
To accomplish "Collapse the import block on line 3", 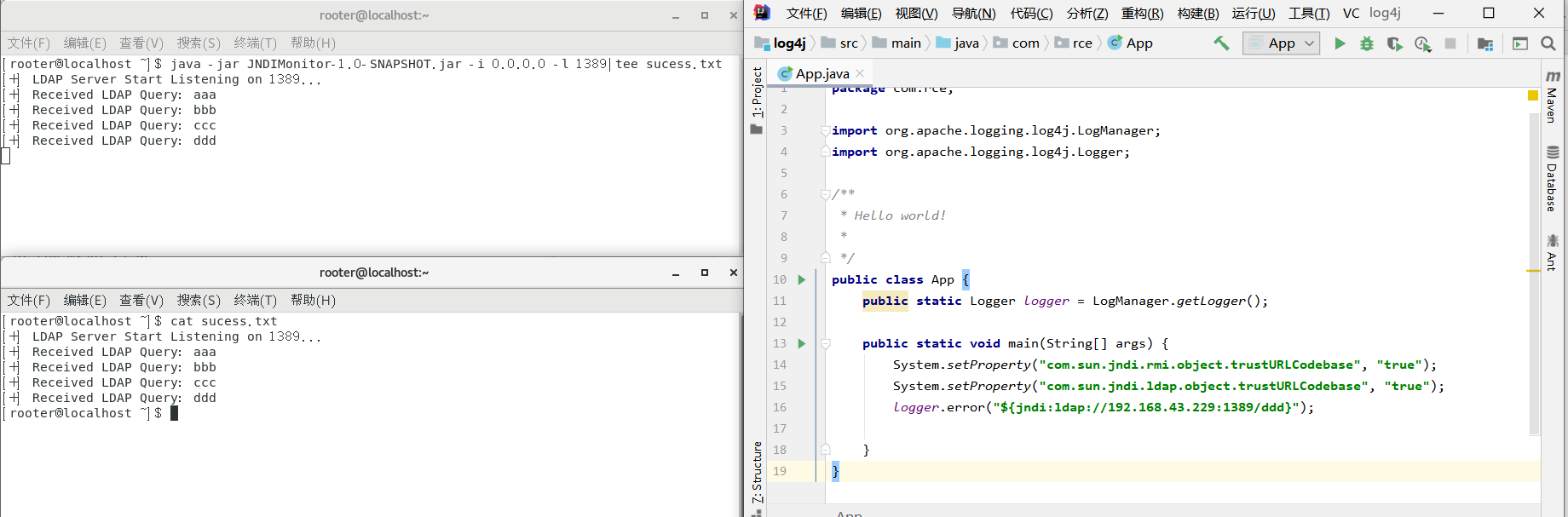I will coord(825,130).
